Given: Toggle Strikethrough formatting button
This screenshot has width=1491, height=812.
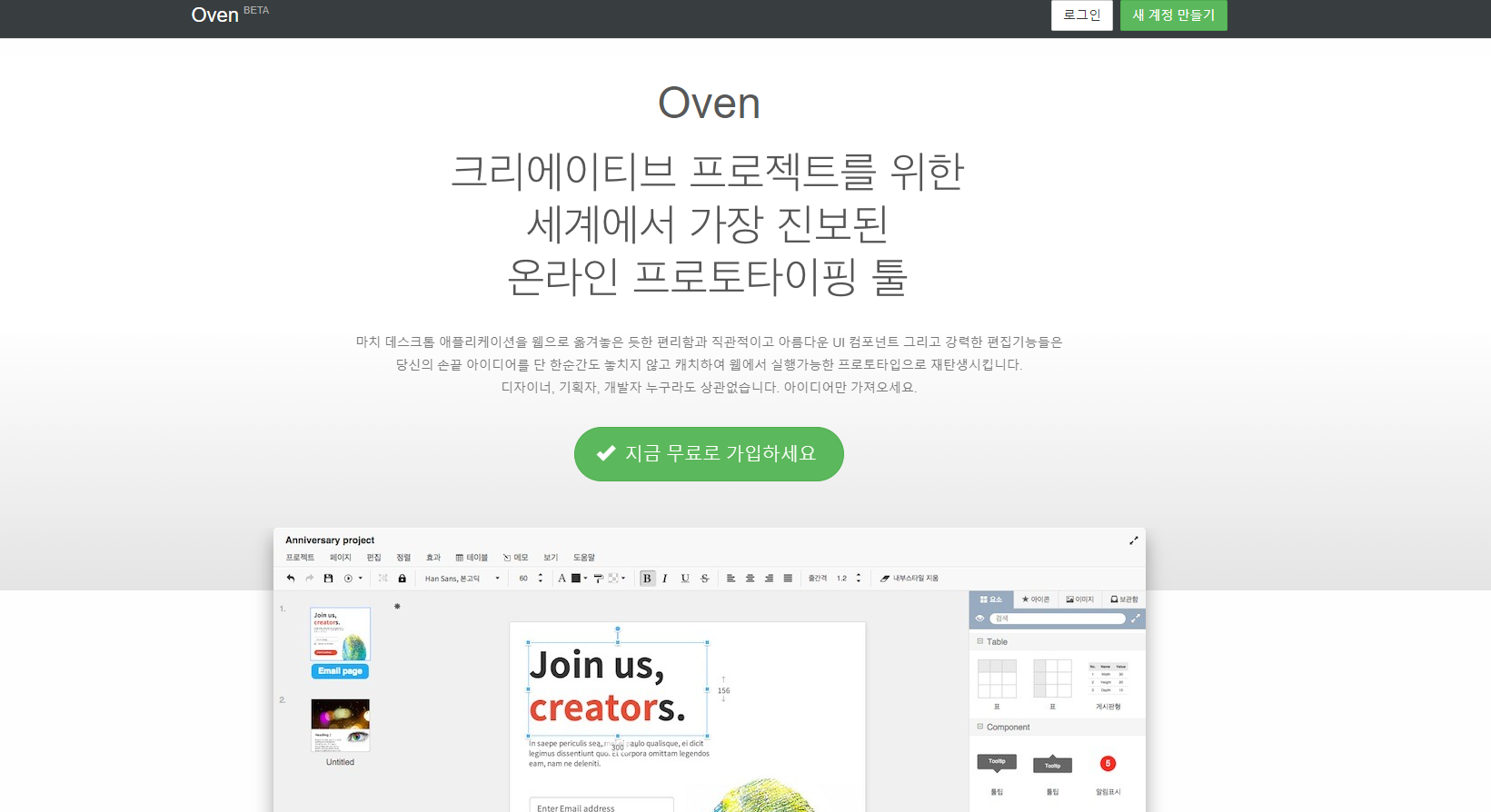Looking at the screenshot, I should (705, 579).
